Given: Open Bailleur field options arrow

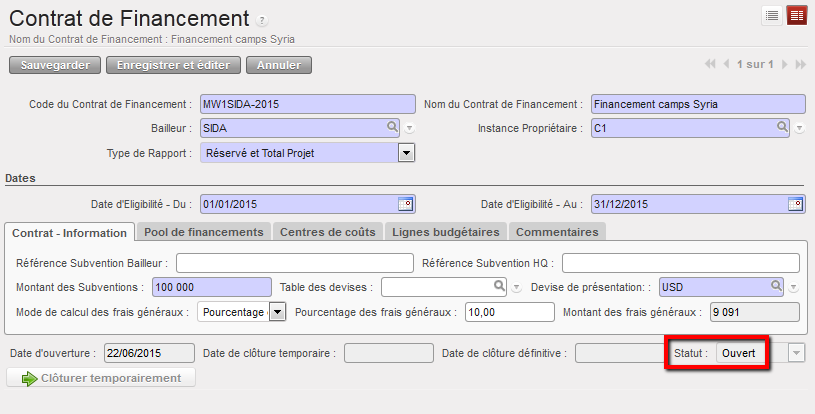Looking at the screenshot, I should tap(409, 129).
